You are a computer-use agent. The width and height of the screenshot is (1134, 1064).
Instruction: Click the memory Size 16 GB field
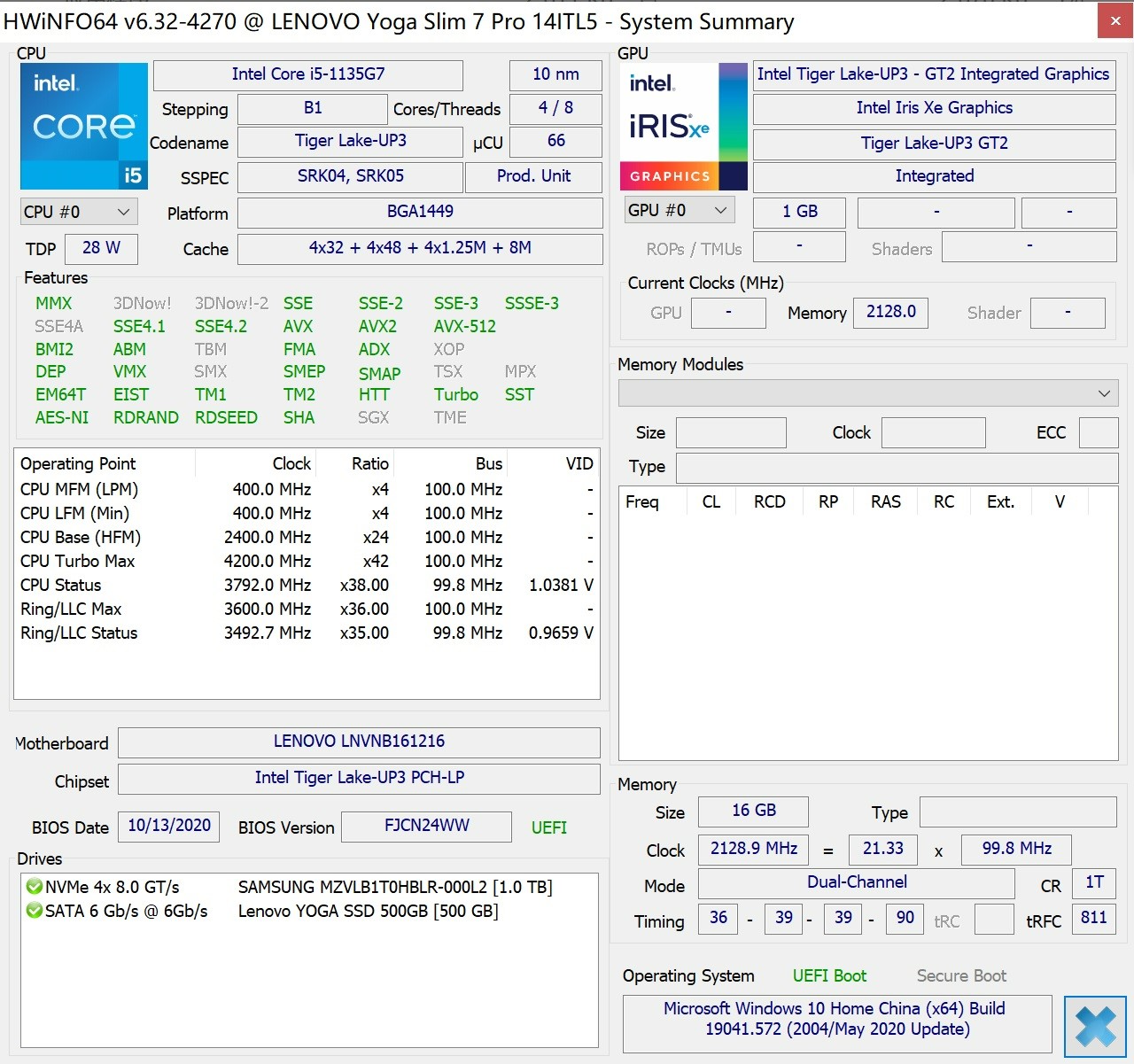(753, 812)
